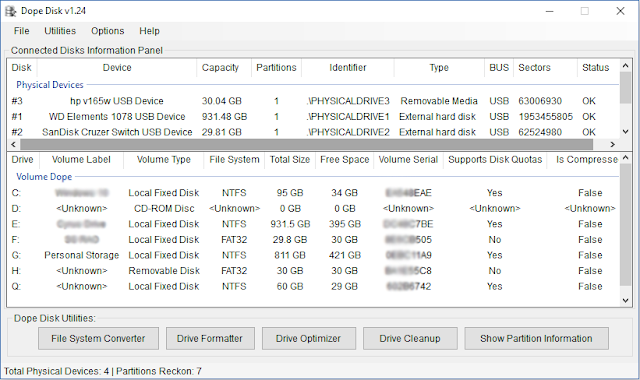
Task: Click the Volume Label column header
Action: [x=81, y=160]
